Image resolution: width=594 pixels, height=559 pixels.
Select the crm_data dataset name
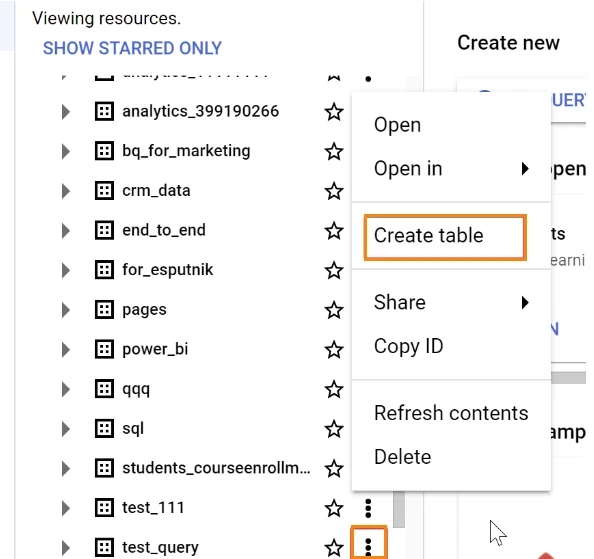click(156, 190)
